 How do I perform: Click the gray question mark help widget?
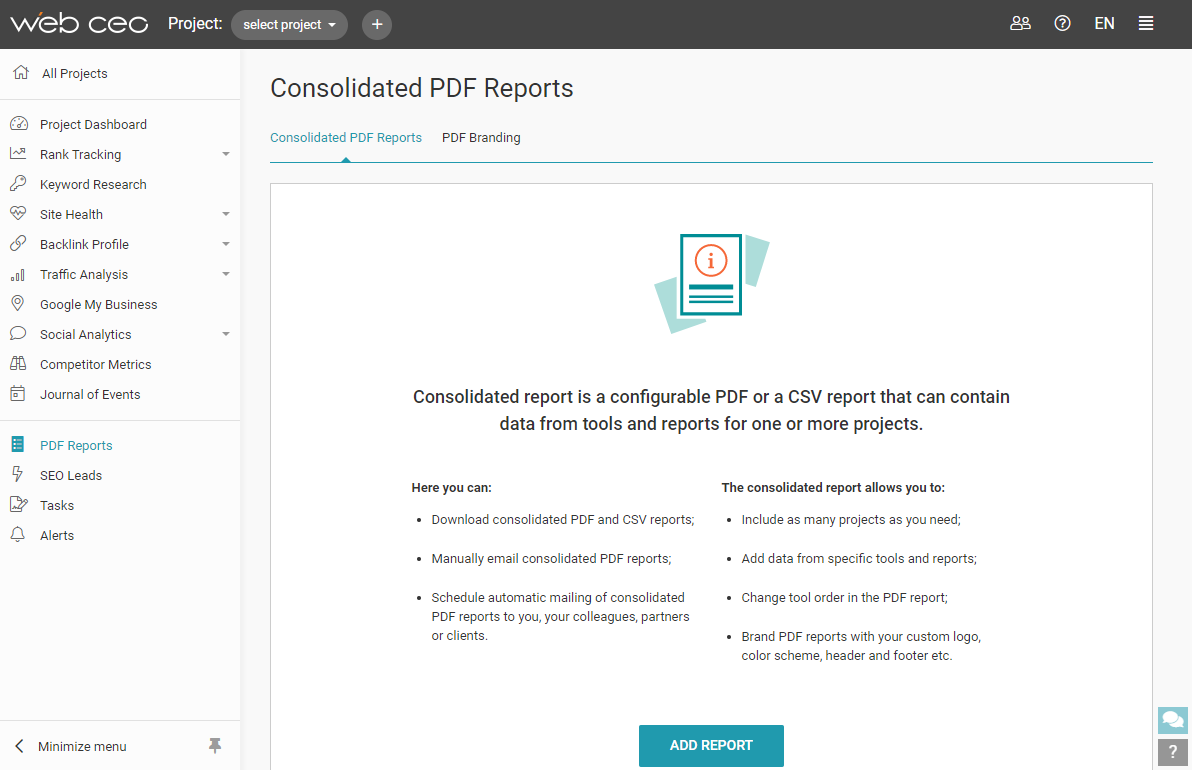(x=1173, y=753)
